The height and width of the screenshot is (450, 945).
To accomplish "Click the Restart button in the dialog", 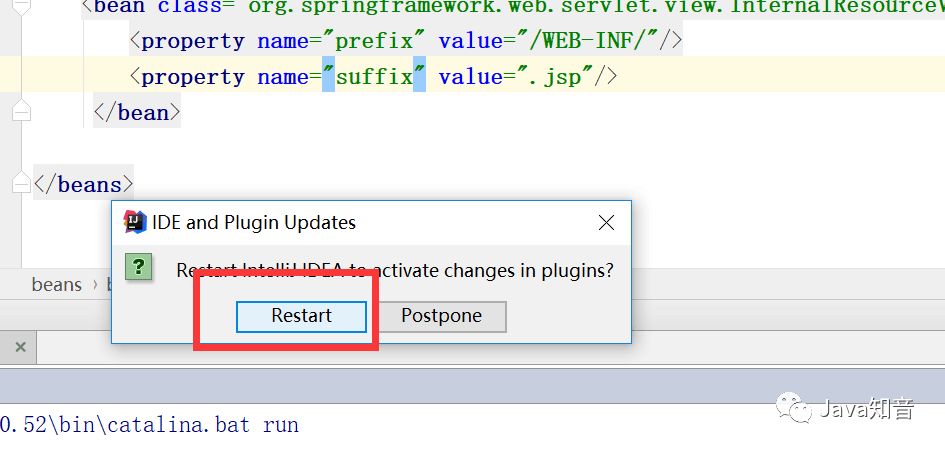I will pos(301,317).
